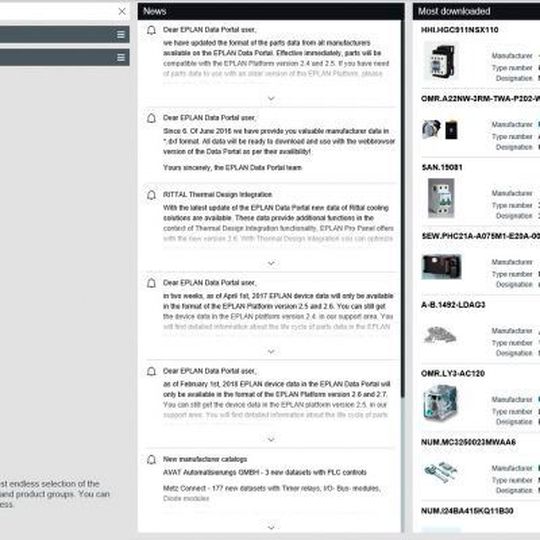Click the News panel scrollbar

(403, 210)
